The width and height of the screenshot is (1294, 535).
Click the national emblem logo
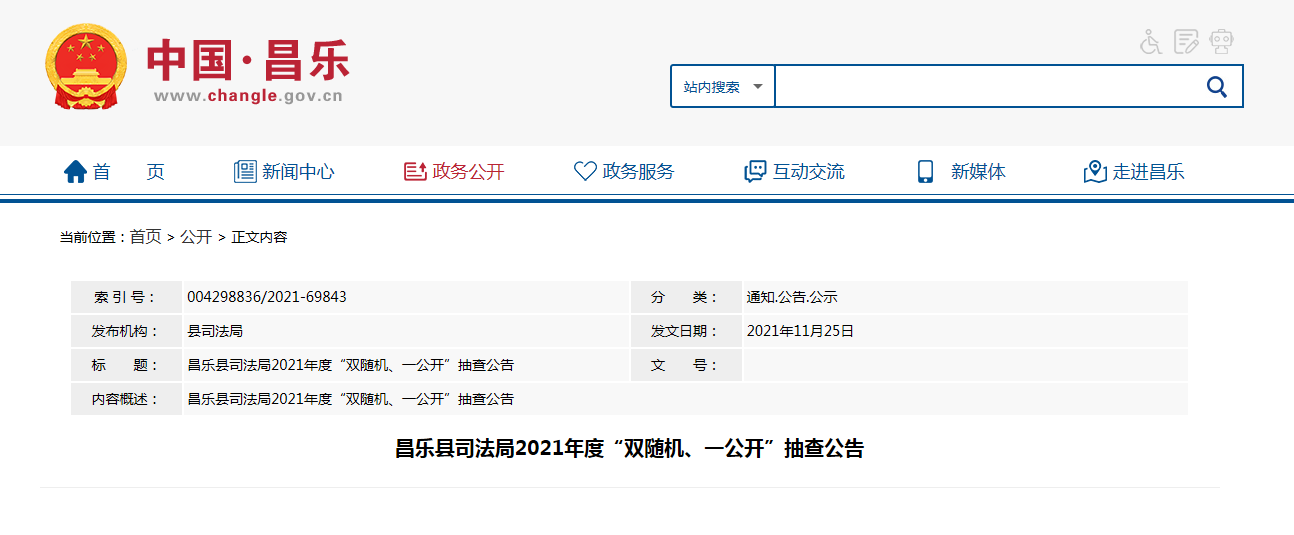pos(86,67)
